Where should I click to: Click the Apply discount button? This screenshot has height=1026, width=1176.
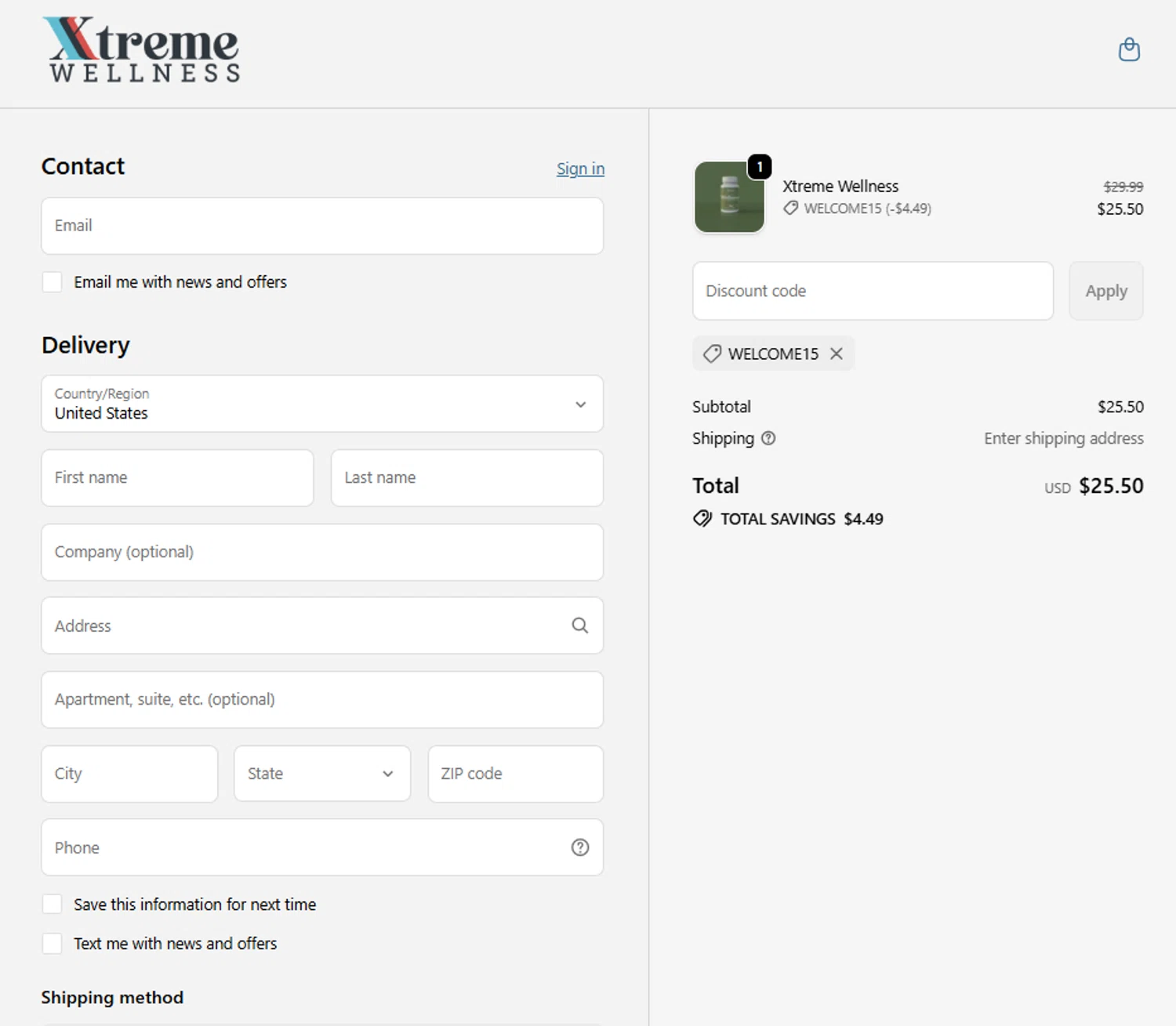pos(1106,291)
